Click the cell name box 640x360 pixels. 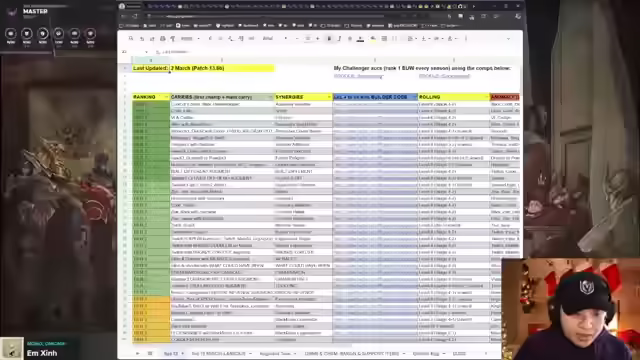coord(134,52)
